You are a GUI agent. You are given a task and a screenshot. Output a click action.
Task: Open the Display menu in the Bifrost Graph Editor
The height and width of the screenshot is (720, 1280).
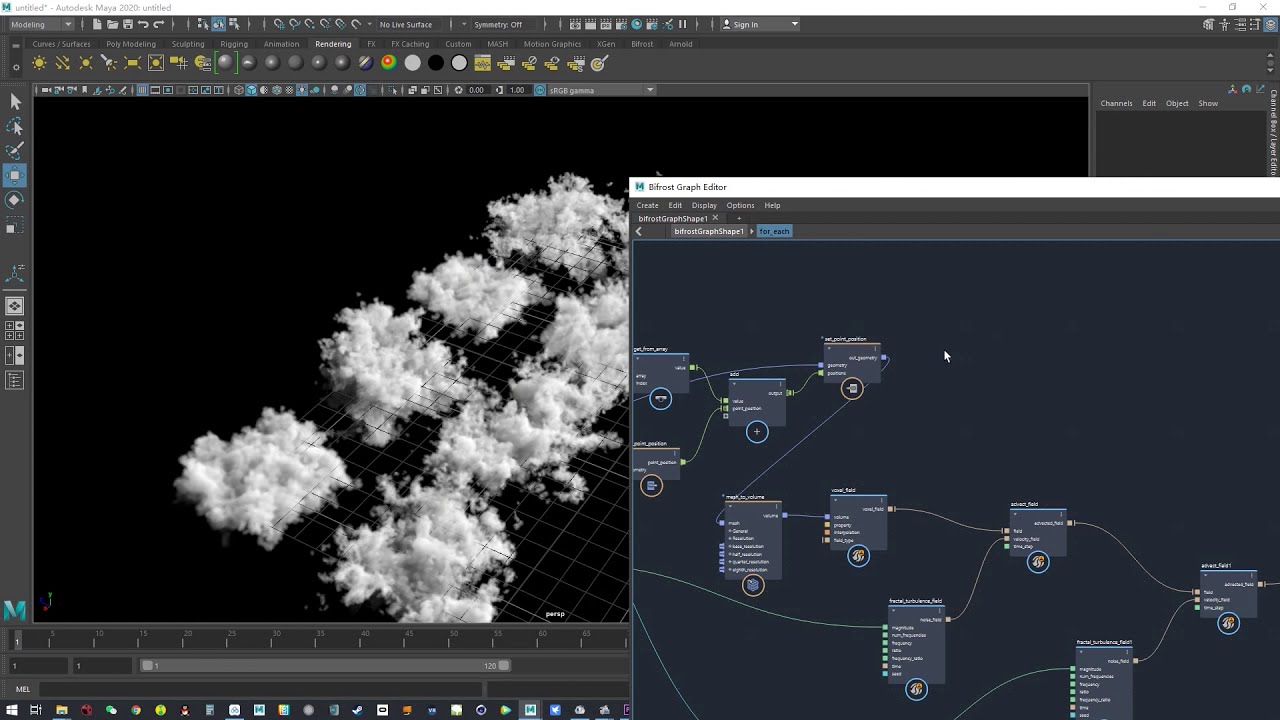[x=704, y=205]
